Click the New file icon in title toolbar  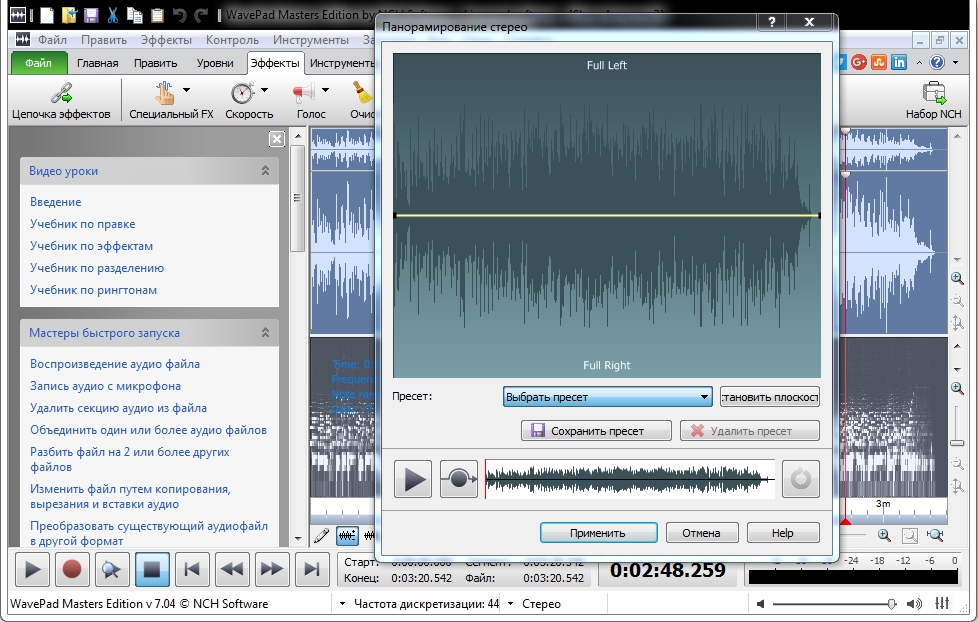[x=47, y=15]
